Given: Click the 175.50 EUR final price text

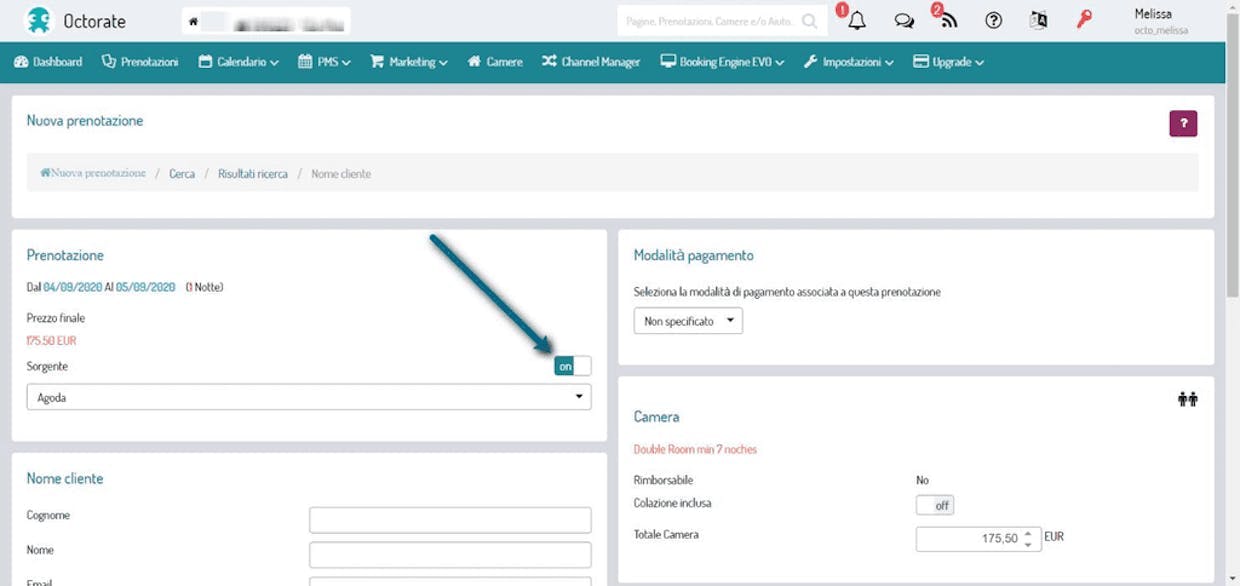Looking at the screenshot, I should point(52,341).
